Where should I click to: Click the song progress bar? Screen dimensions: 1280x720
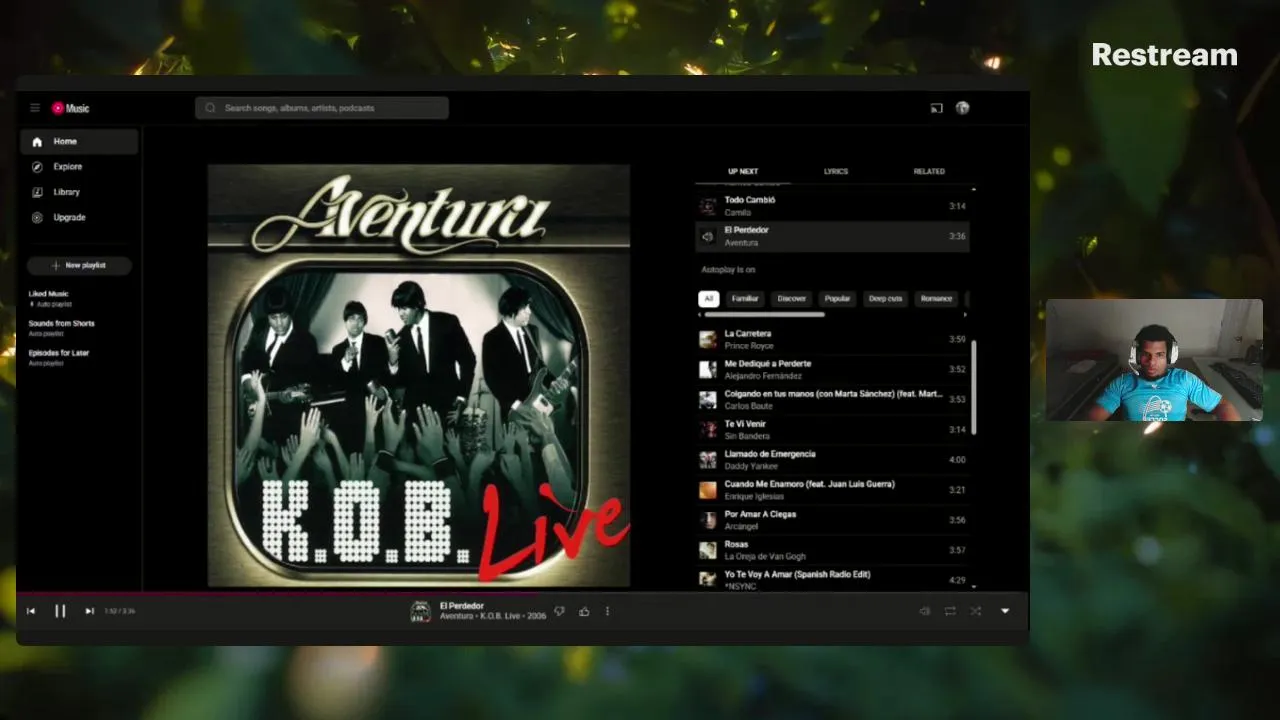pyautogui.click(x=523, y=593)
